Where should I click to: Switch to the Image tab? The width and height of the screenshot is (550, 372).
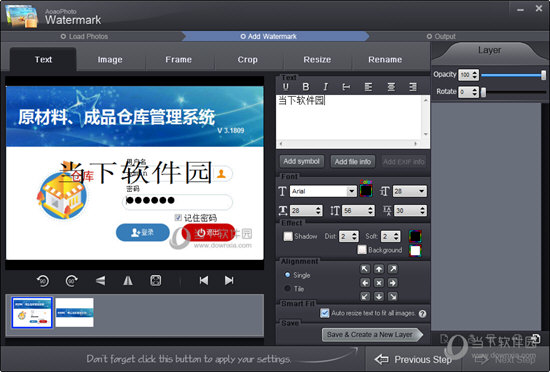click(x=110, y=60)
